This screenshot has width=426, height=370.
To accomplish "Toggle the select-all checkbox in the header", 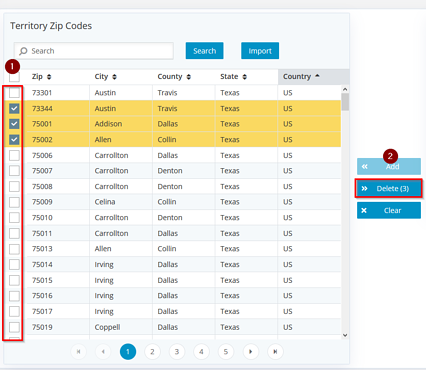I will click(14, 77).
